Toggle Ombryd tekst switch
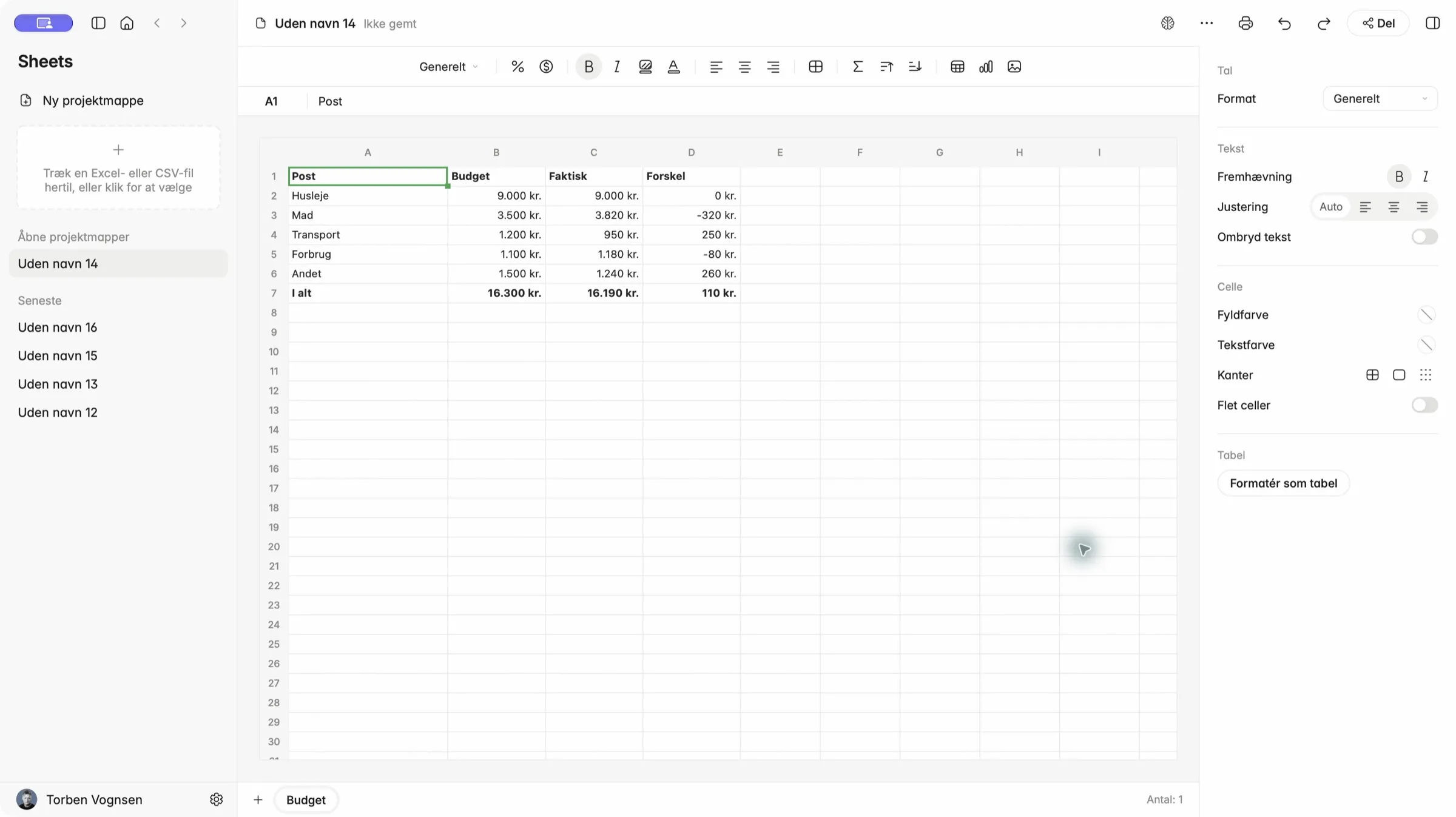The width and height of the screenshot is (1456, 817). pos(1424,237)
